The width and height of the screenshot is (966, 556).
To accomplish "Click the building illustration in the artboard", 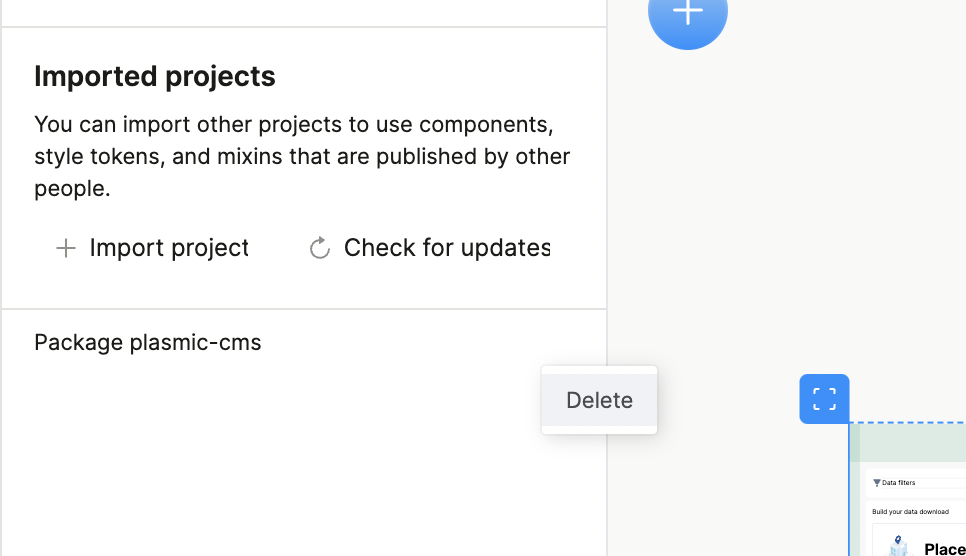I will click(x=898, y=546).
